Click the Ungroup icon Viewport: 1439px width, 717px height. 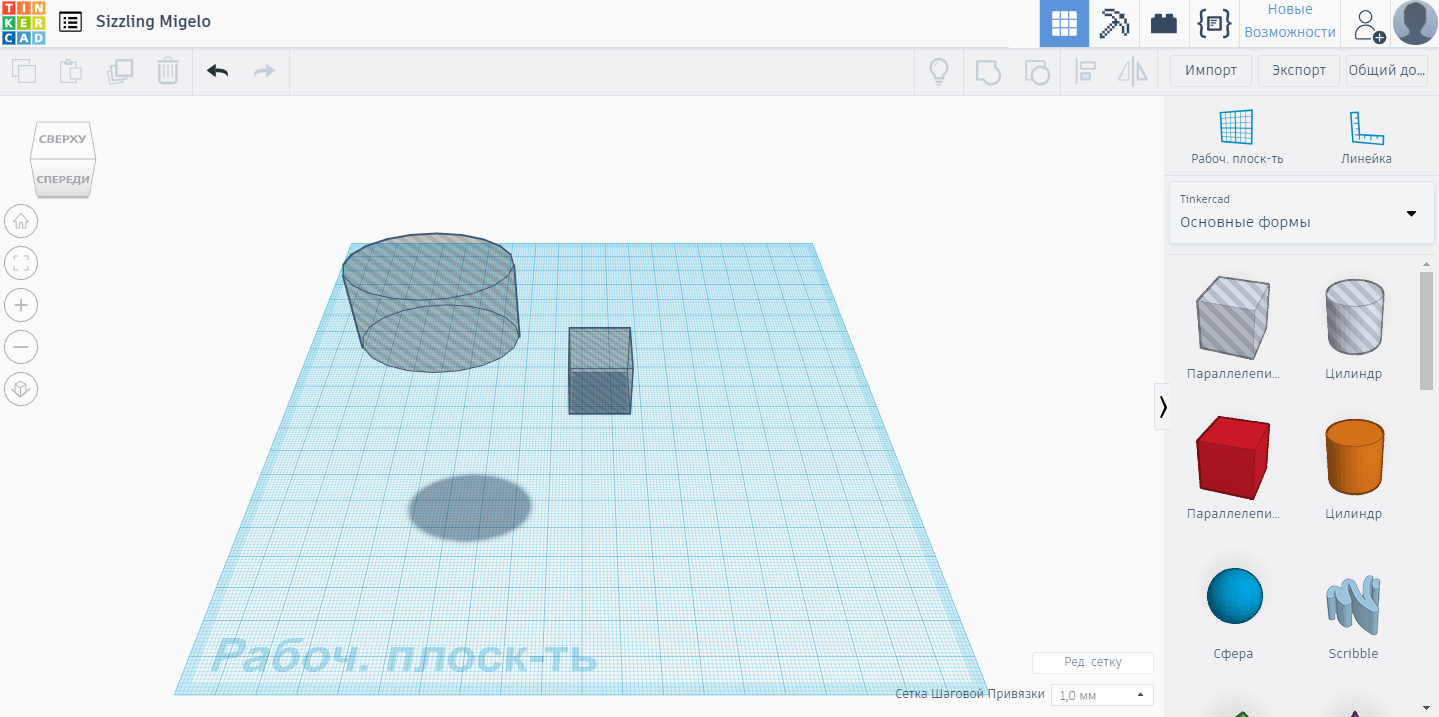(1037, 71)
